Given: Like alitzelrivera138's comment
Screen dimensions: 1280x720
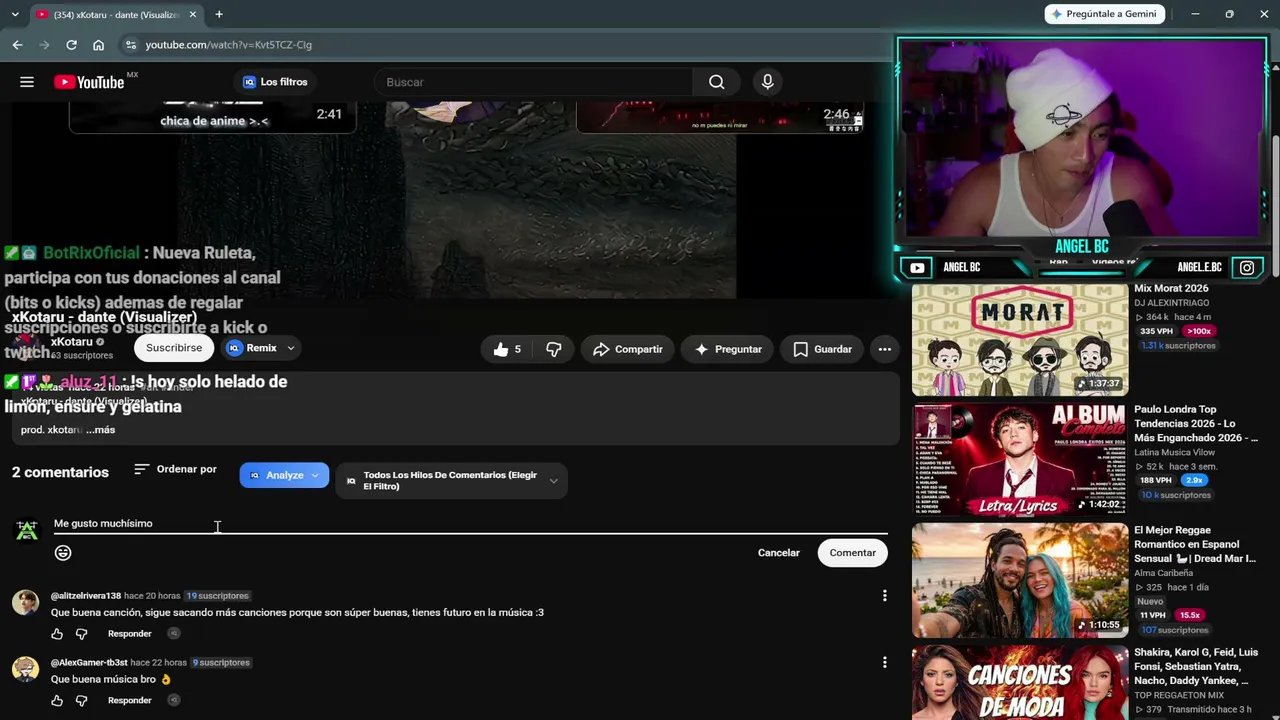Looking at the screenshot, I should pos(57,634).
